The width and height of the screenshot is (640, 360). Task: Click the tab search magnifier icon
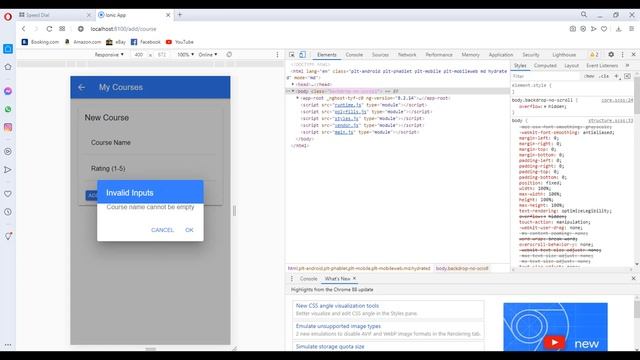click(584, 15)
